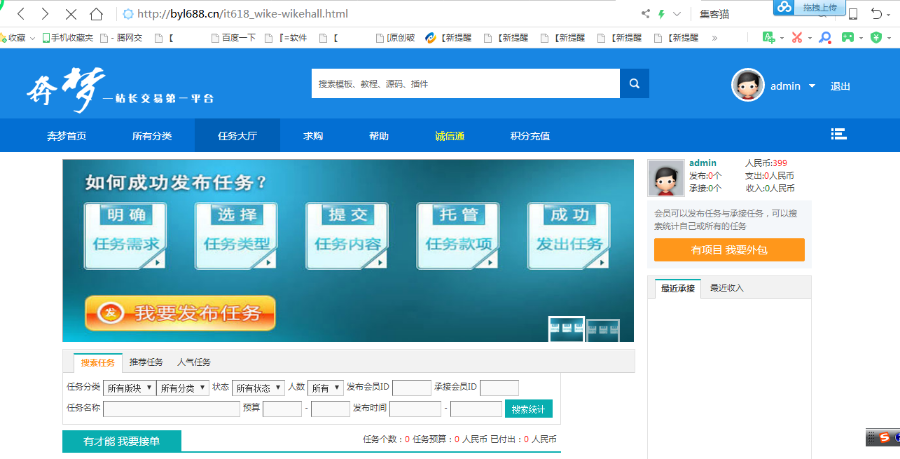Click the list menu icon in nav bar
900x459 pixels.
click(839, 134)
